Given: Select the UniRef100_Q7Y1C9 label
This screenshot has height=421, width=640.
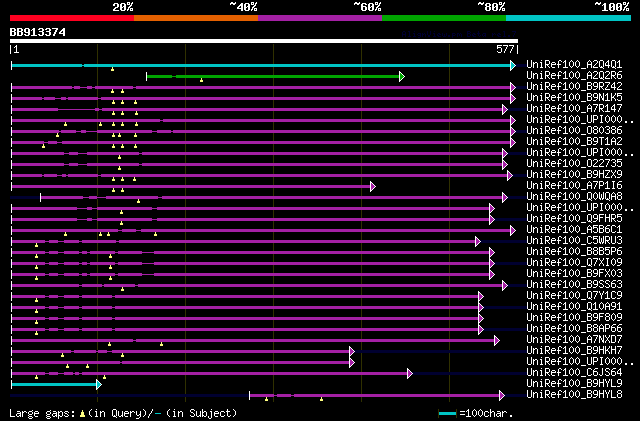Looking at the screenshot, I should point(574,296).
